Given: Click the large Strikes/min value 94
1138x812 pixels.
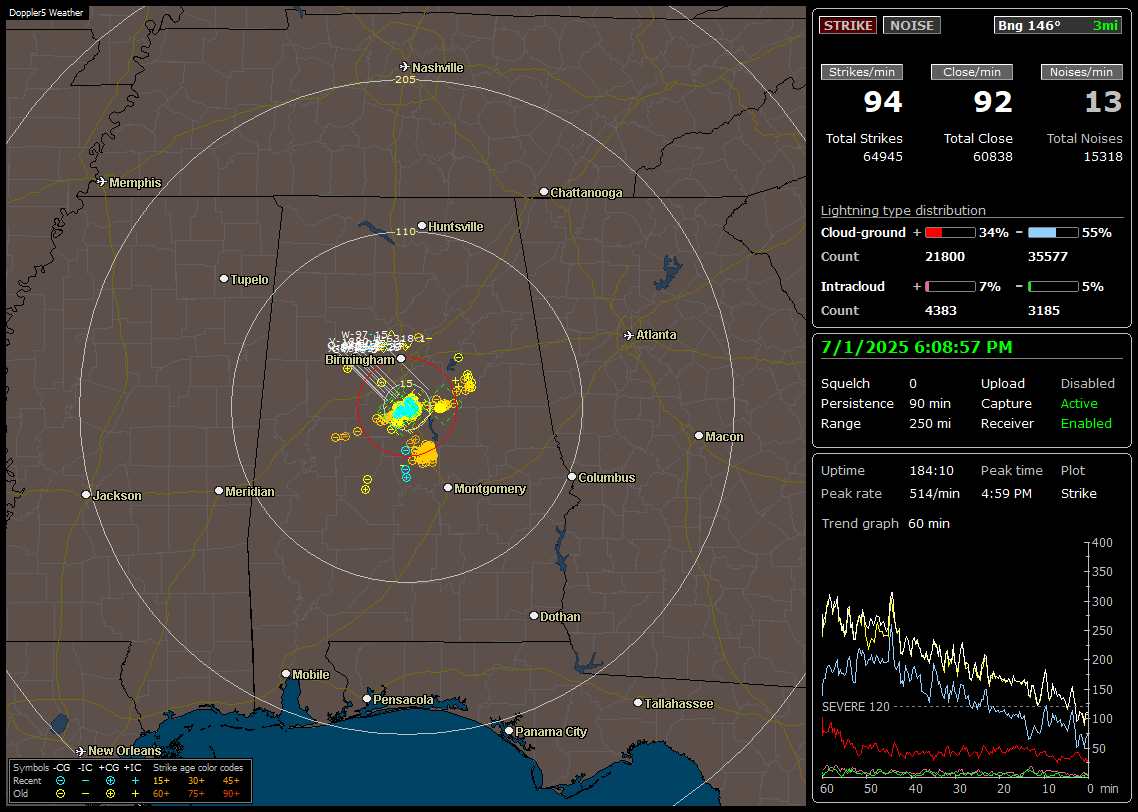Looking at the screenshot, I should click(883, 102).
